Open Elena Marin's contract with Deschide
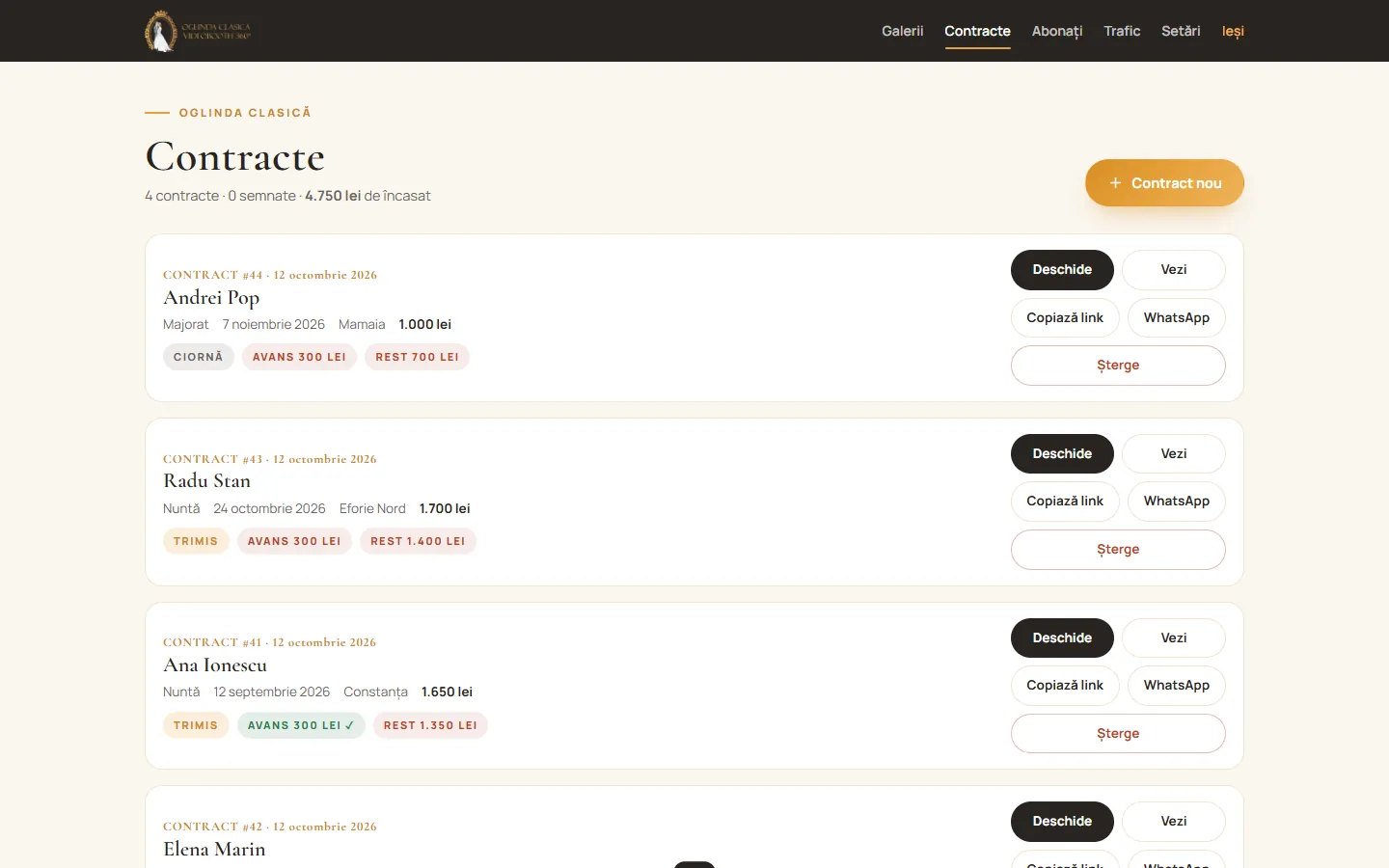 click(x=1062, y=822)
